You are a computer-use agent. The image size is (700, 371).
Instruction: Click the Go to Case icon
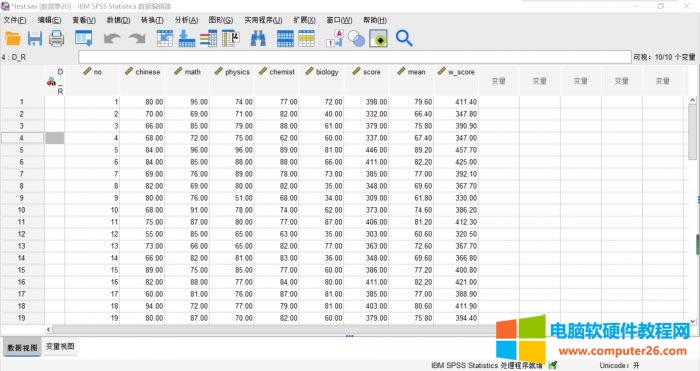165,39
